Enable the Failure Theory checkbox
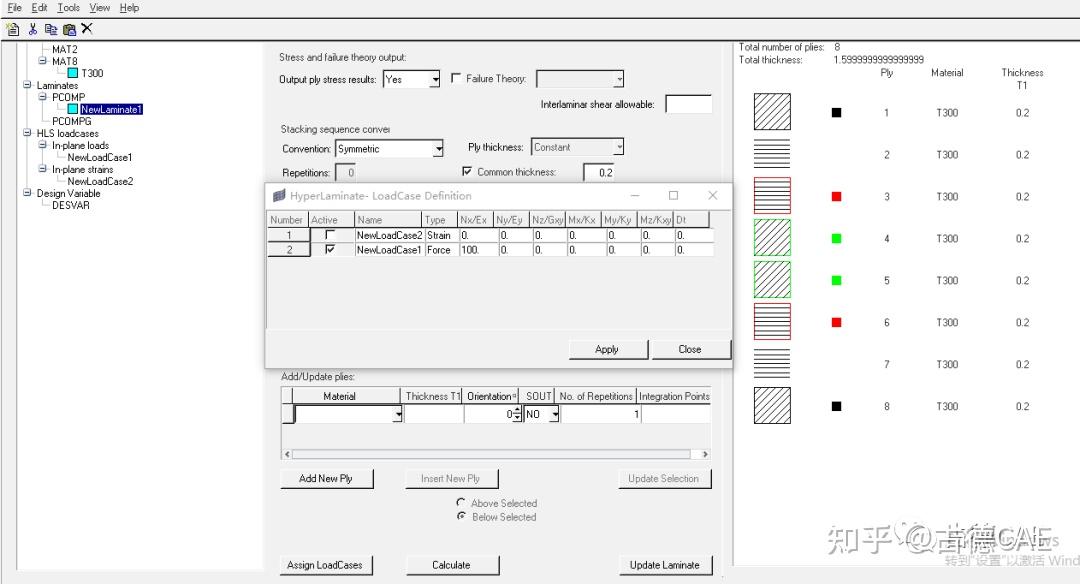 tap(455, 78)
